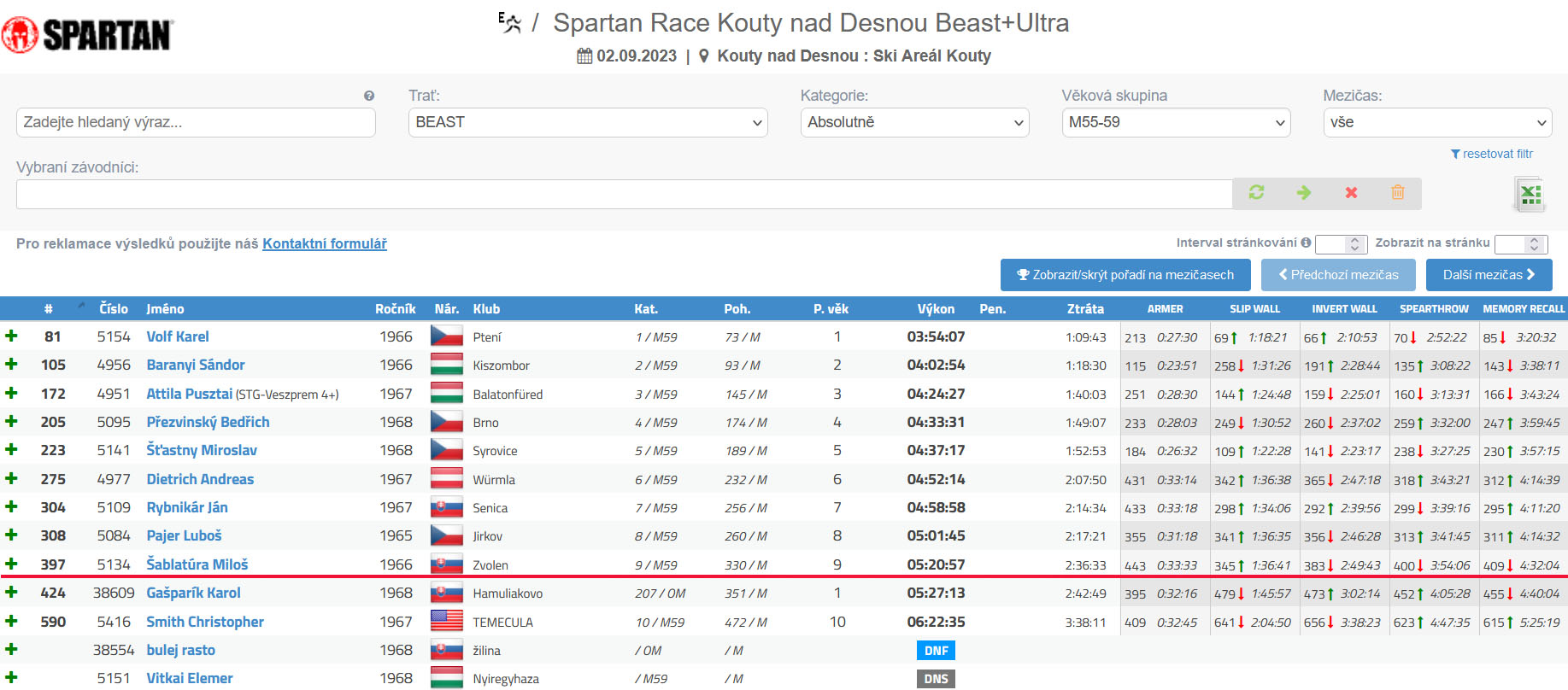Go to Další mezičas

(x=1489, y=275)
